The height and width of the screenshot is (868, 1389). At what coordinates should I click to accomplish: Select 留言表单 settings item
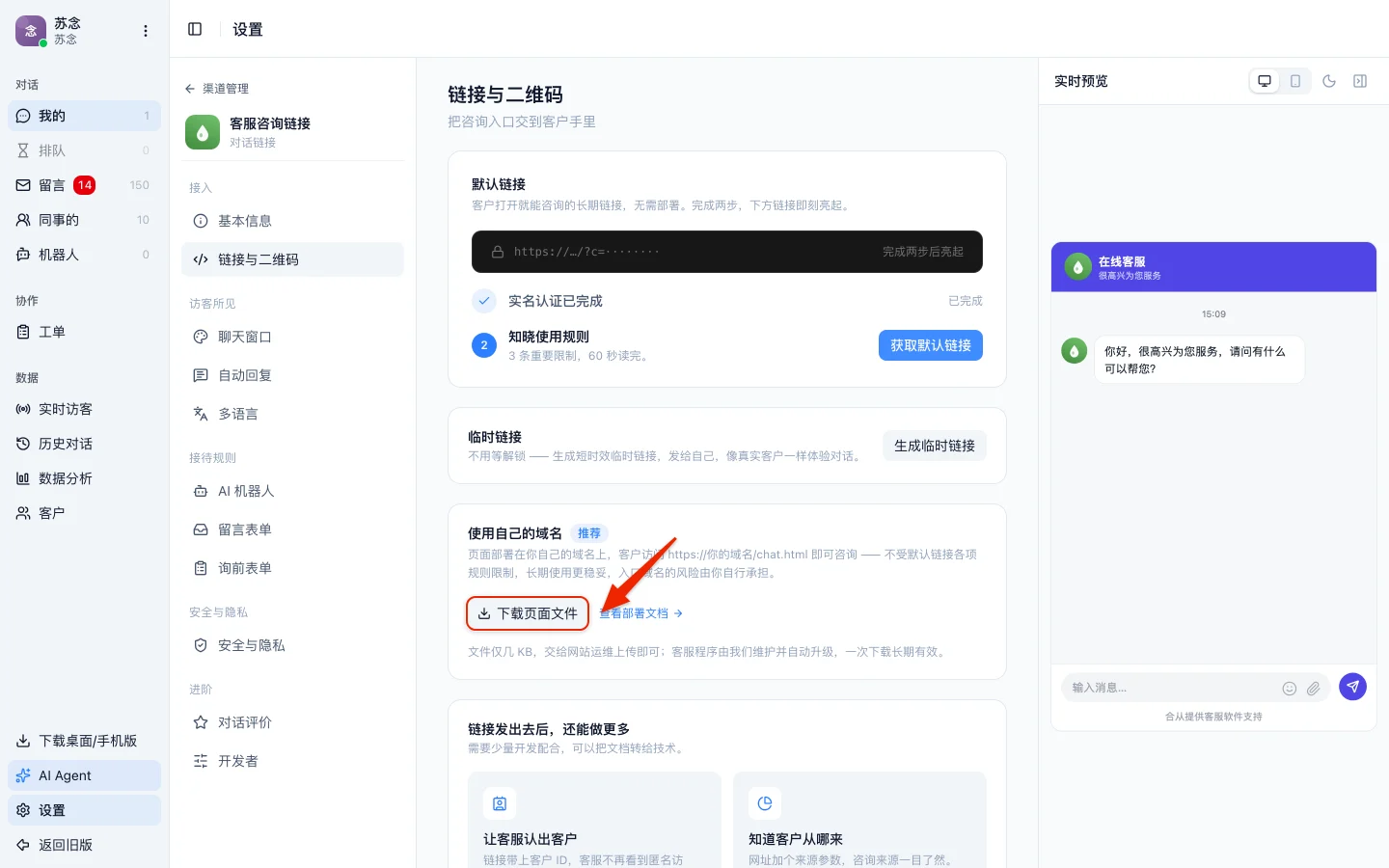click(292, 529)
